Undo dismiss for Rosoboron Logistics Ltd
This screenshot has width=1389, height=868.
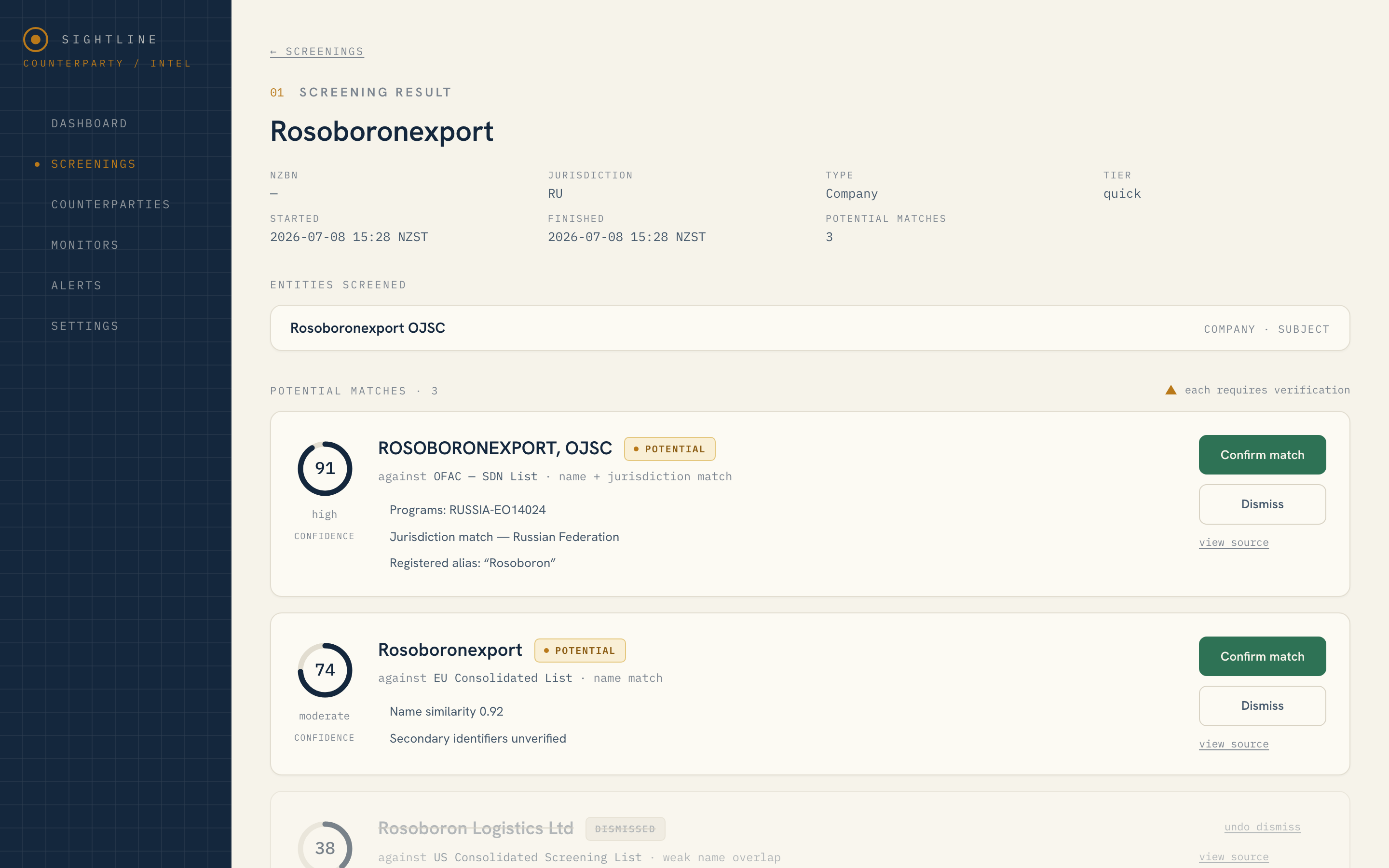(1262, 827)
